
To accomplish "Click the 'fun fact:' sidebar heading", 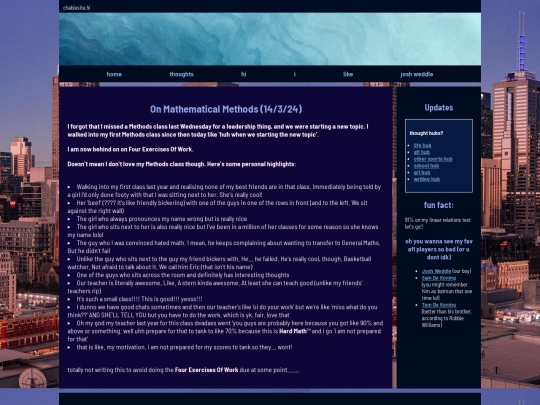I will point(439,205).
